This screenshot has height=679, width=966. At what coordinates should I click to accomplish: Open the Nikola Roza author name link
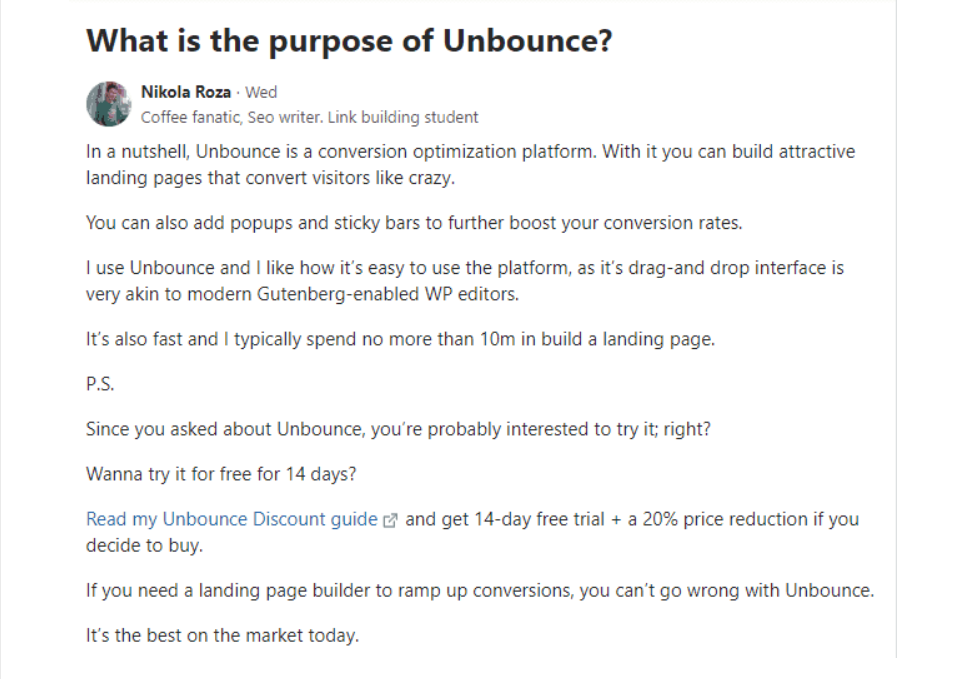[186, 92]
